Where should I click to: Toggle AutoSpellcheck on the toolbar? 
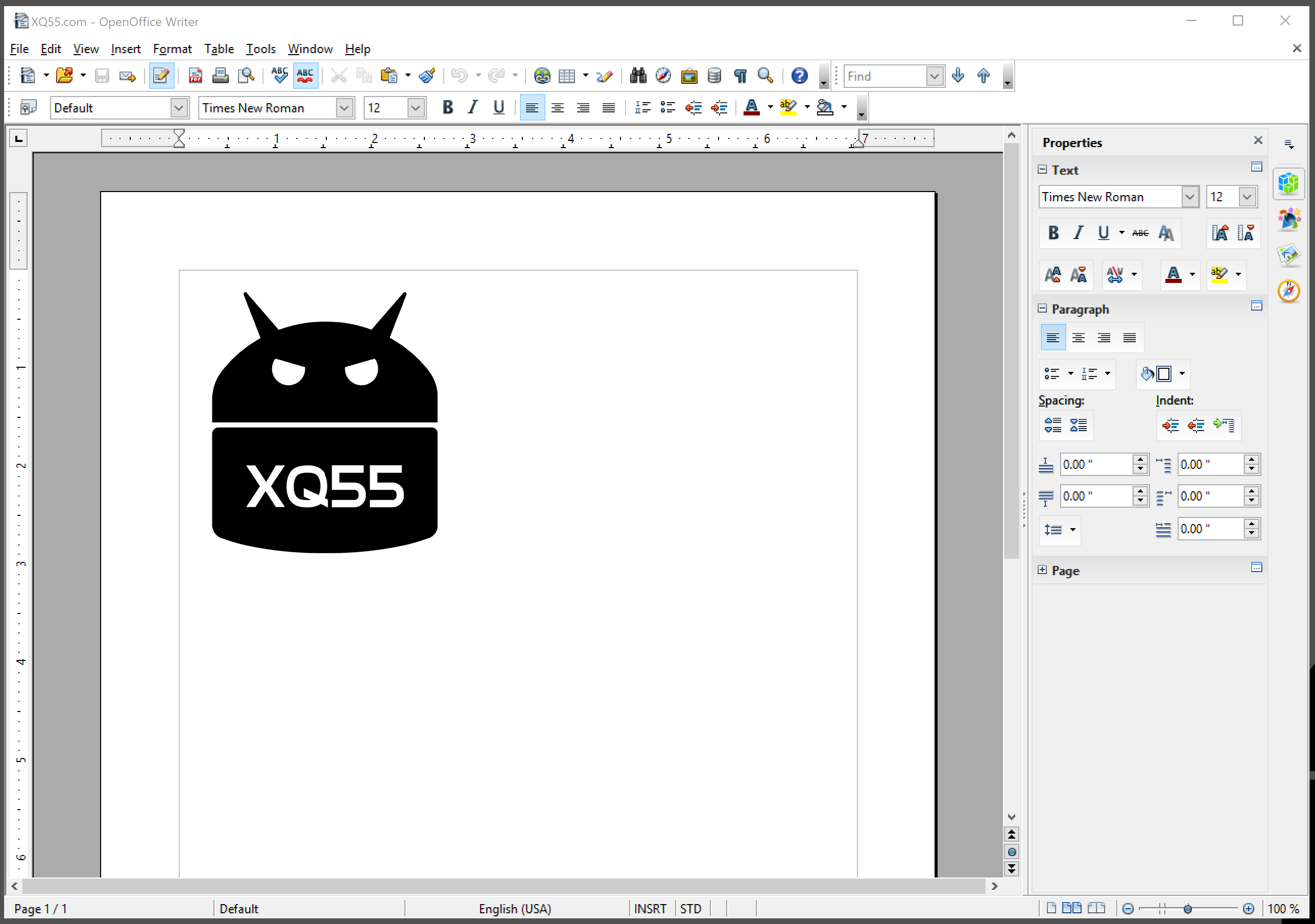click(305, 76)
